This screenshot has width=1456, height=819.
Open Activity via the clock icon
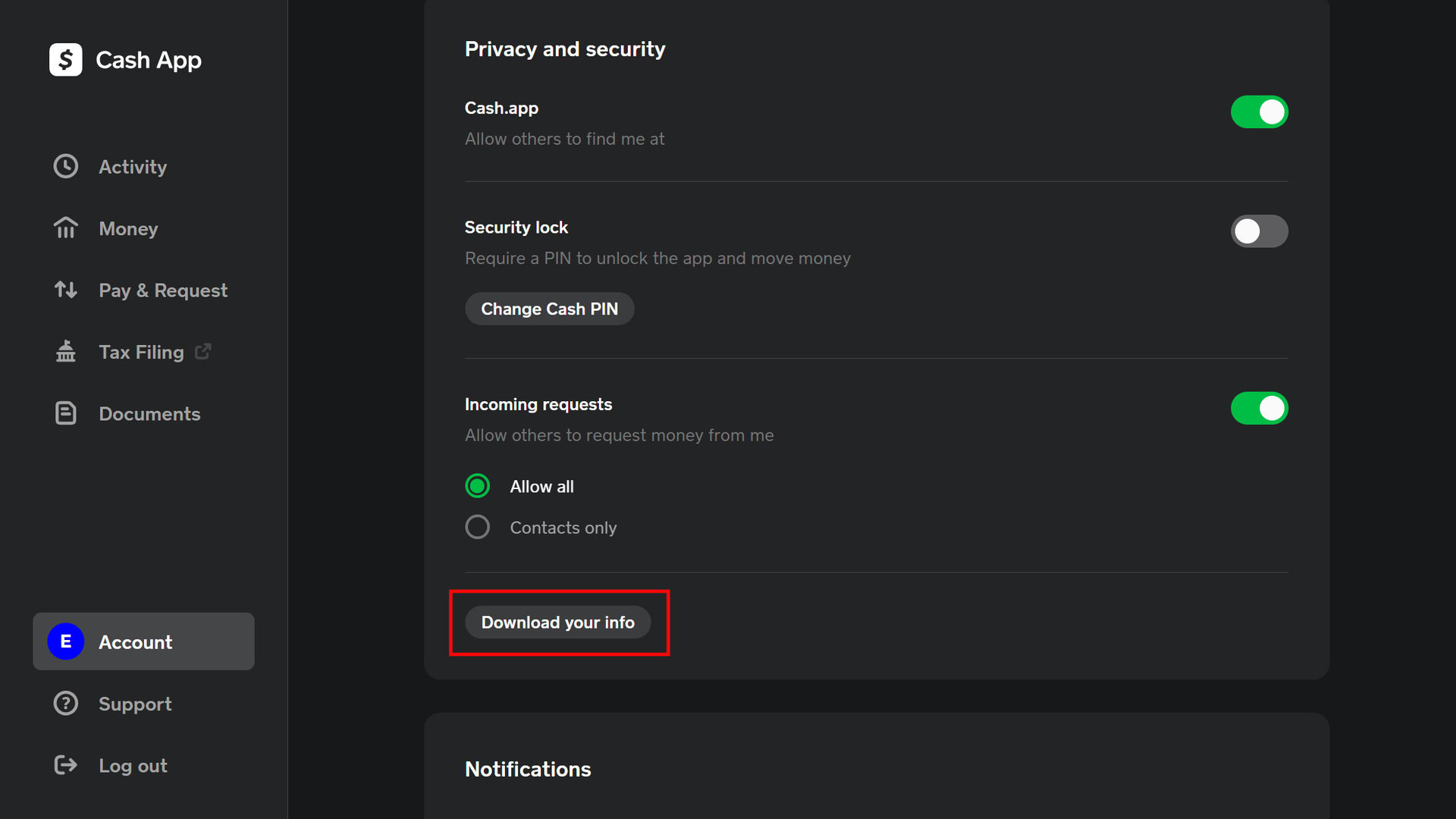66,166
